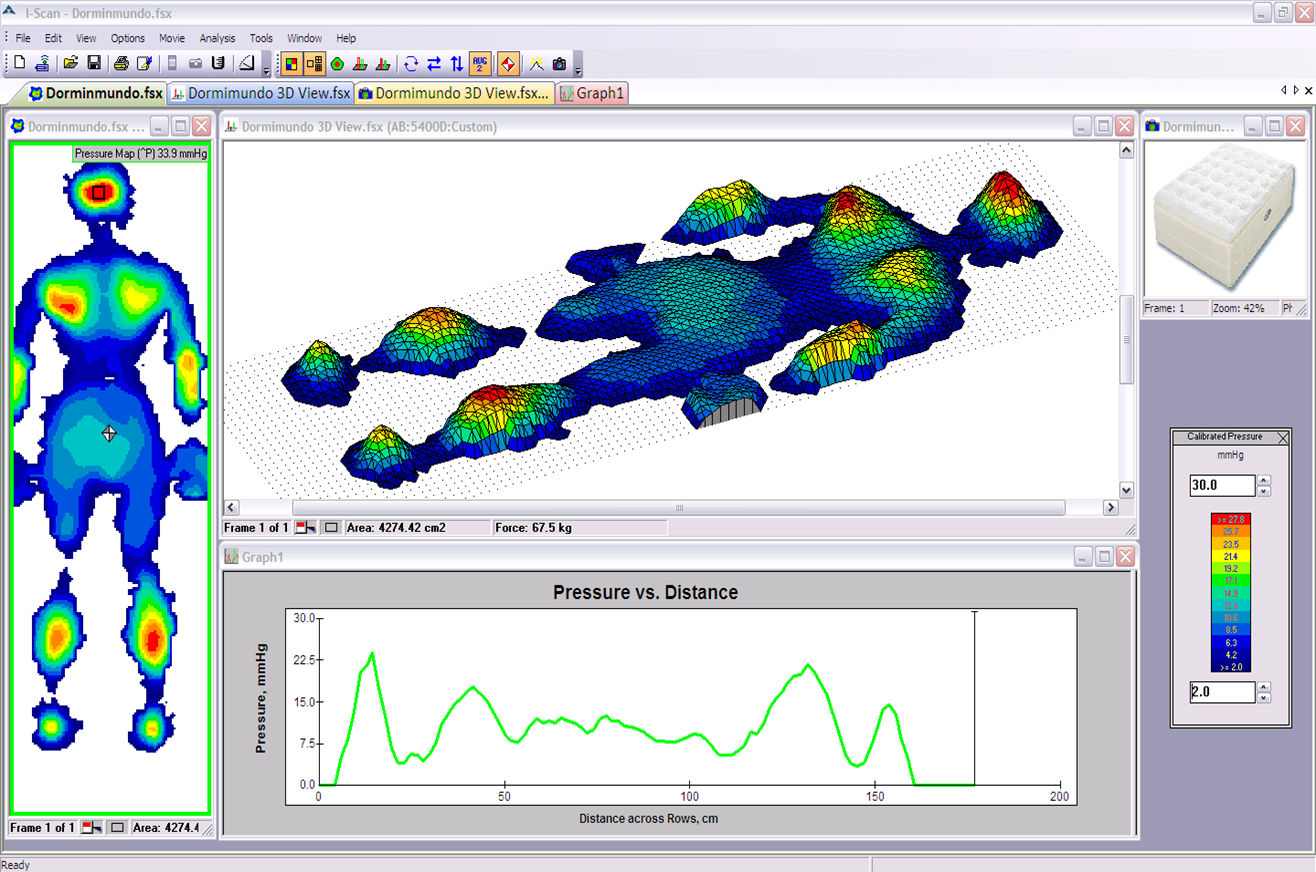Image resolution: width=1316 pixels, height=872 pixels.
Task: Expand the second toolbar overflow arrow
Action: [x=579, y=70]
